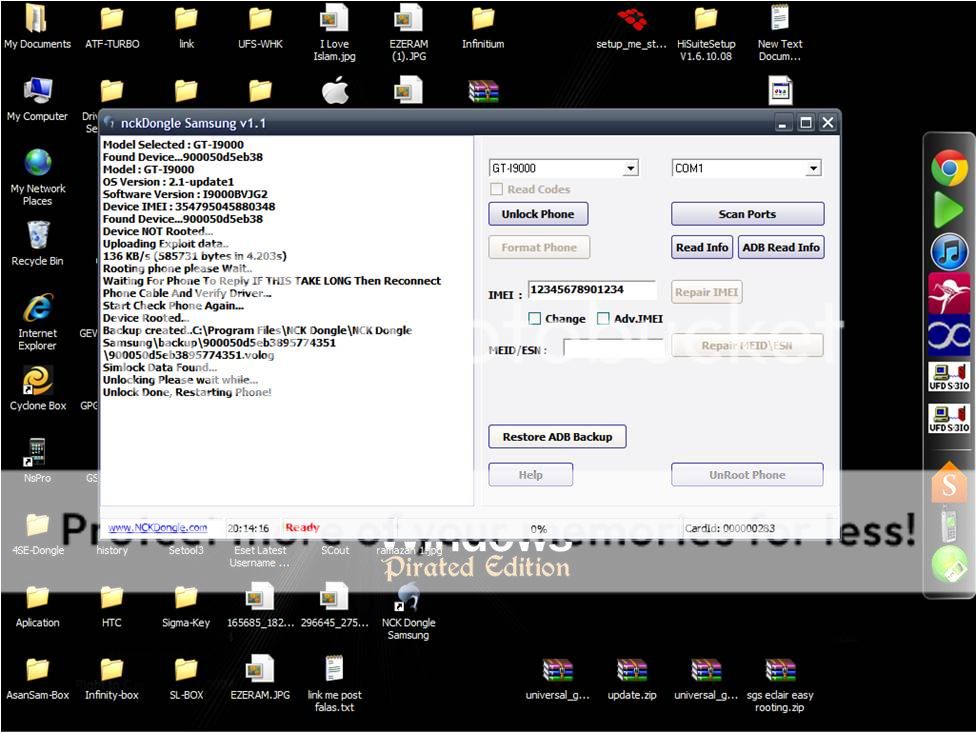Click the Unlock Phone button
The height and width of the screenshot is (733, 977).
[538, 214]
